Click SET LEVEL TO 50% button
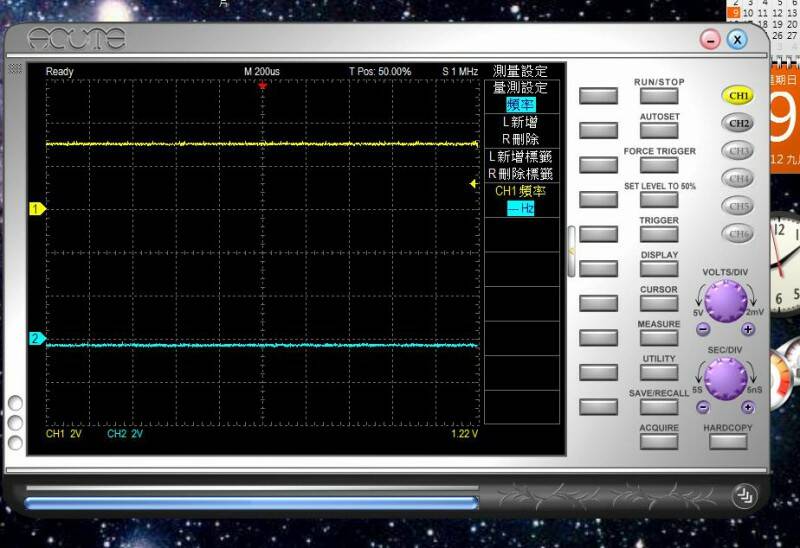Viewport: 800px width, 548px height. point(659,200)
